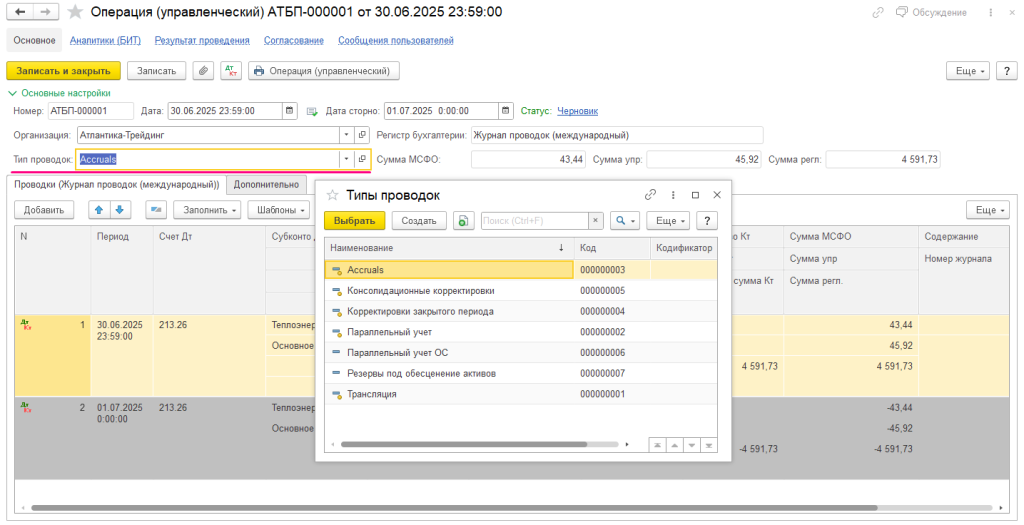Click the Дт/Кт postings icon in toolbar
This screenshot has height=525, width=1024.
point(232,71)
